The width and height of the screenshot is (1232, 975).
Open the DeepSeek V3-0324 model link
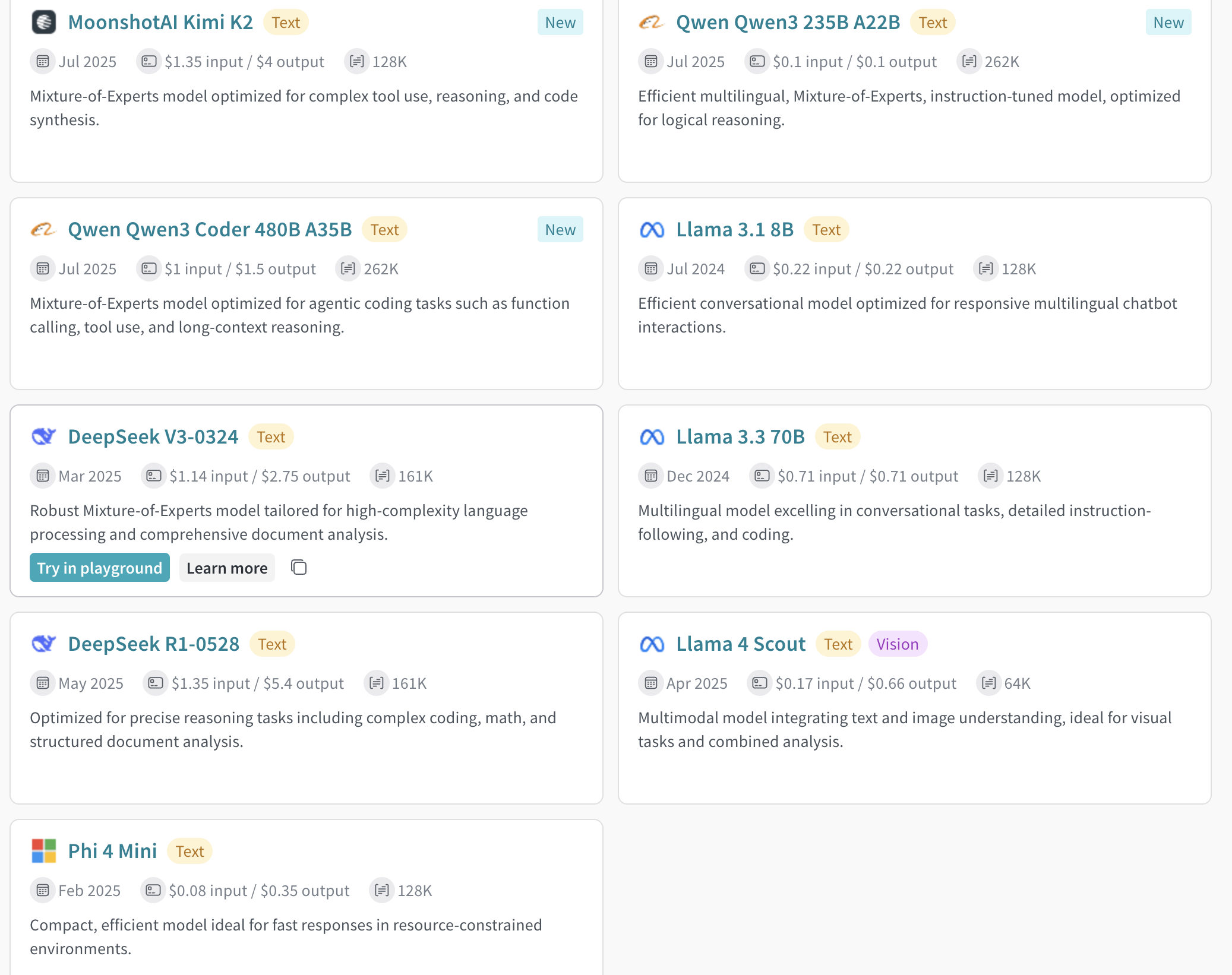point(153,437)
